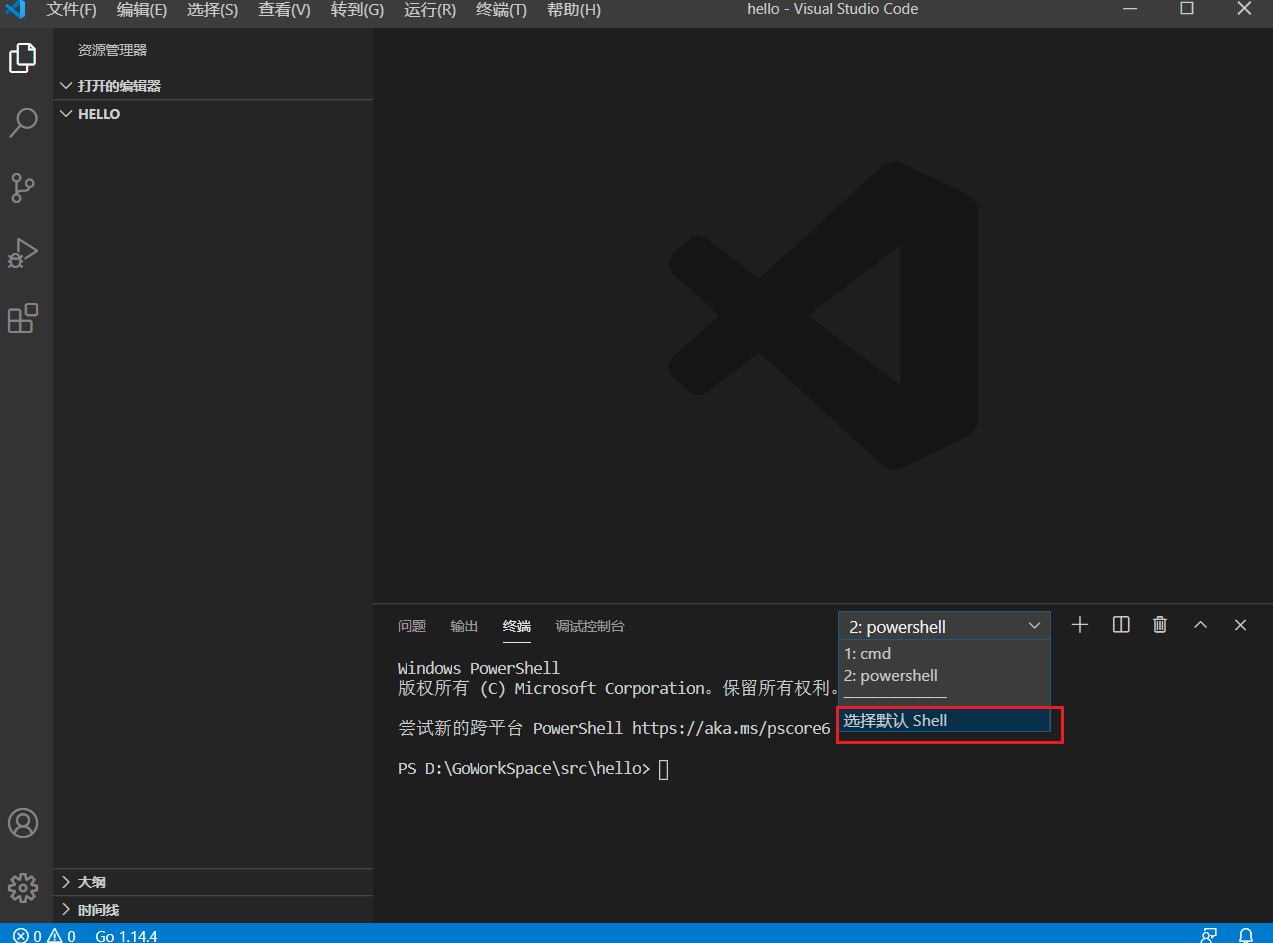Kill terminal with trash icon
This screenshot has width=1273, height=943.
(1160, 625)
